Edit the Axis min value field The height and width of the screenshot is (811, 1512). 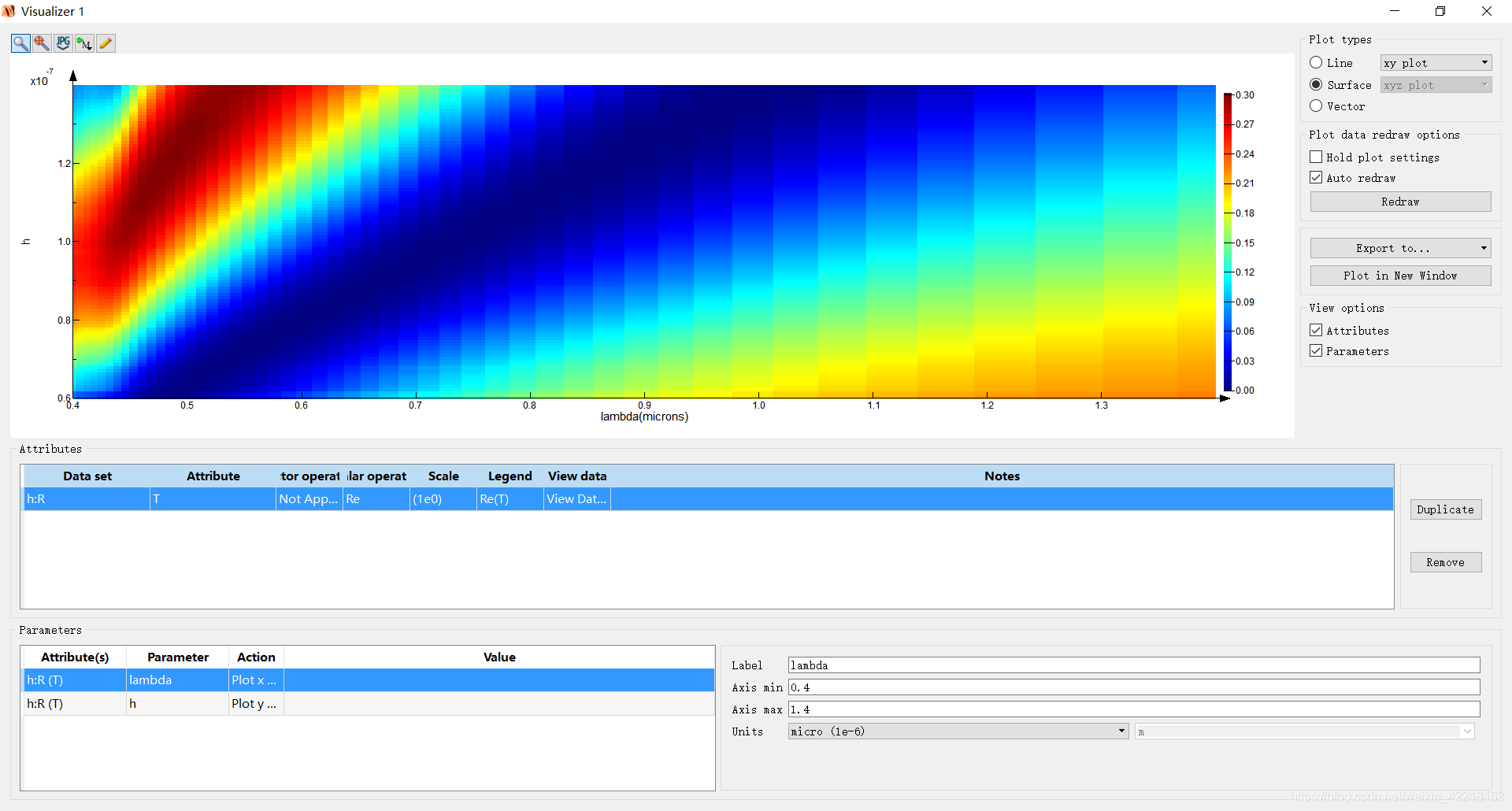click(1134, 687)
